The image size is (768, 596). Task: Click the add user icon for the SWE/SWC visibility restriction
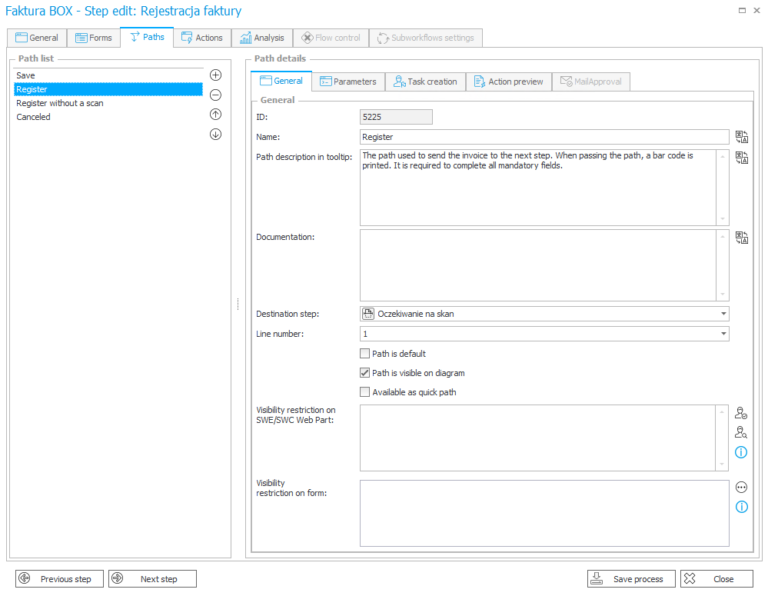pos(741,413)
